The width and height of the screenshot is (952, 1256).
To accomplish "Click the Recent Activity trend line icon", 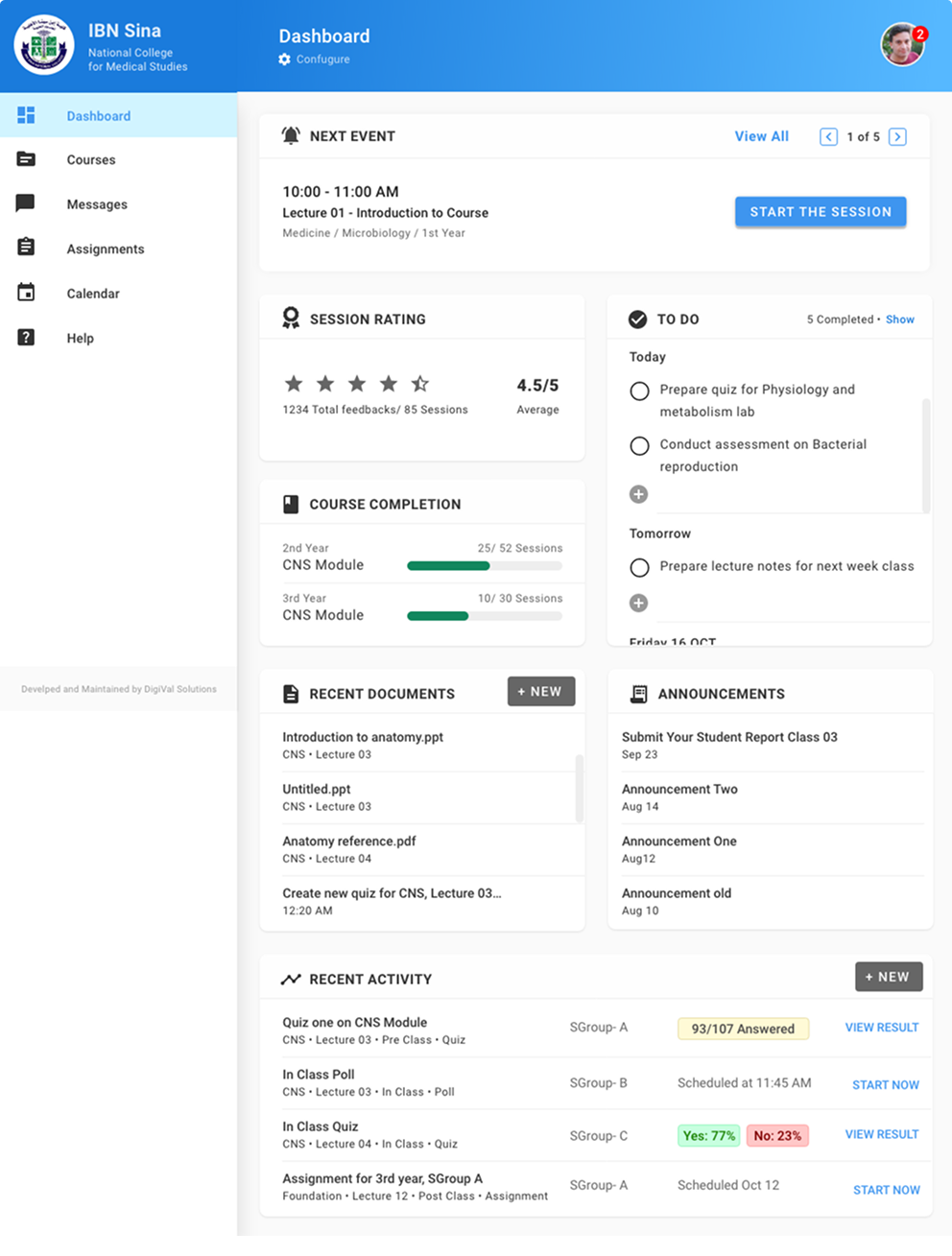I will 291,979.
